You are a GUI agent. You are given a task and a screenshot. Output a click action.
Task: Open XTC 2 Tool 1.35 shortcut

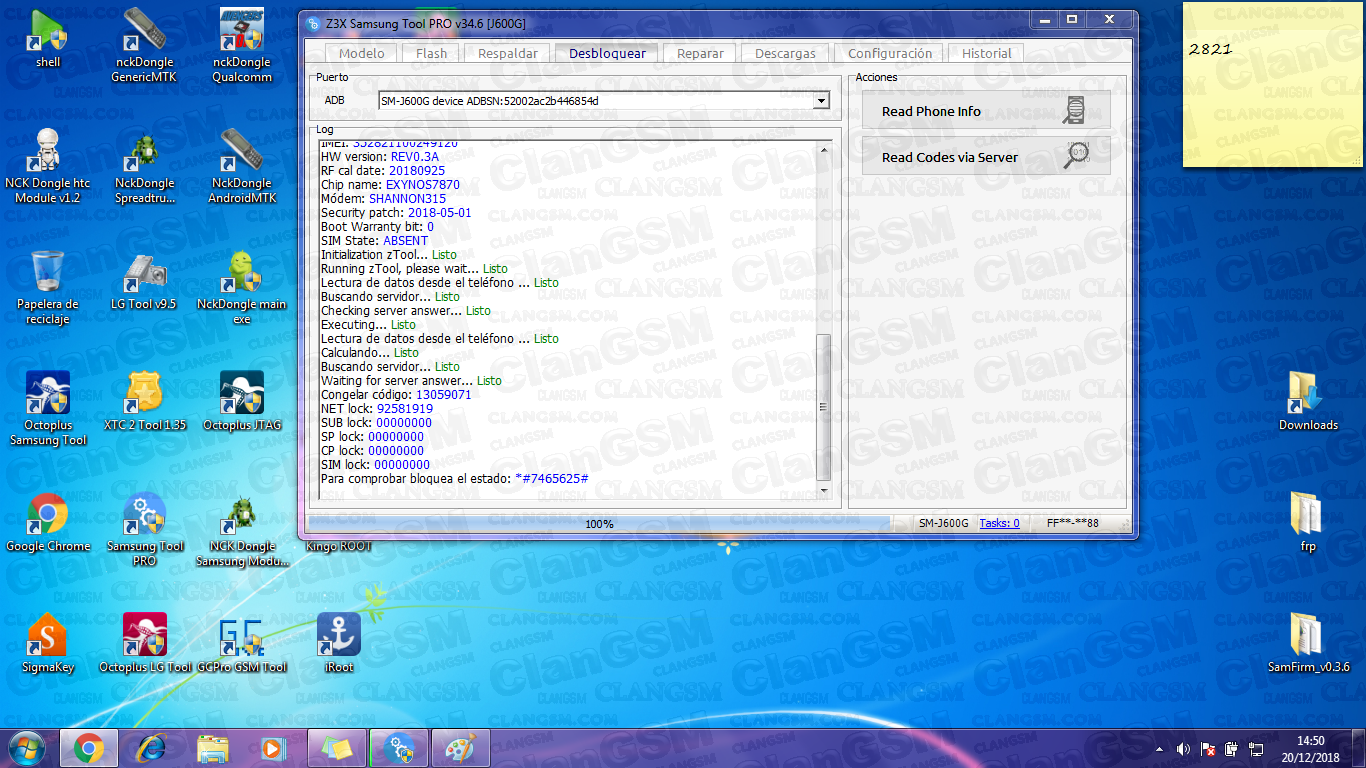tap(145, 402)
